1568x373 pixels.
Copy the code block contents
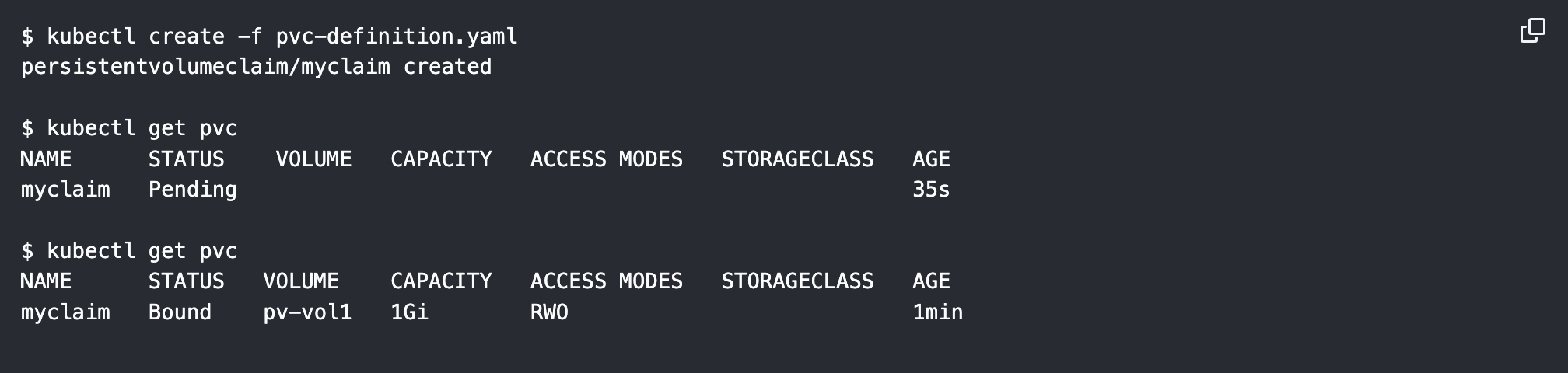coord(1532,30)
